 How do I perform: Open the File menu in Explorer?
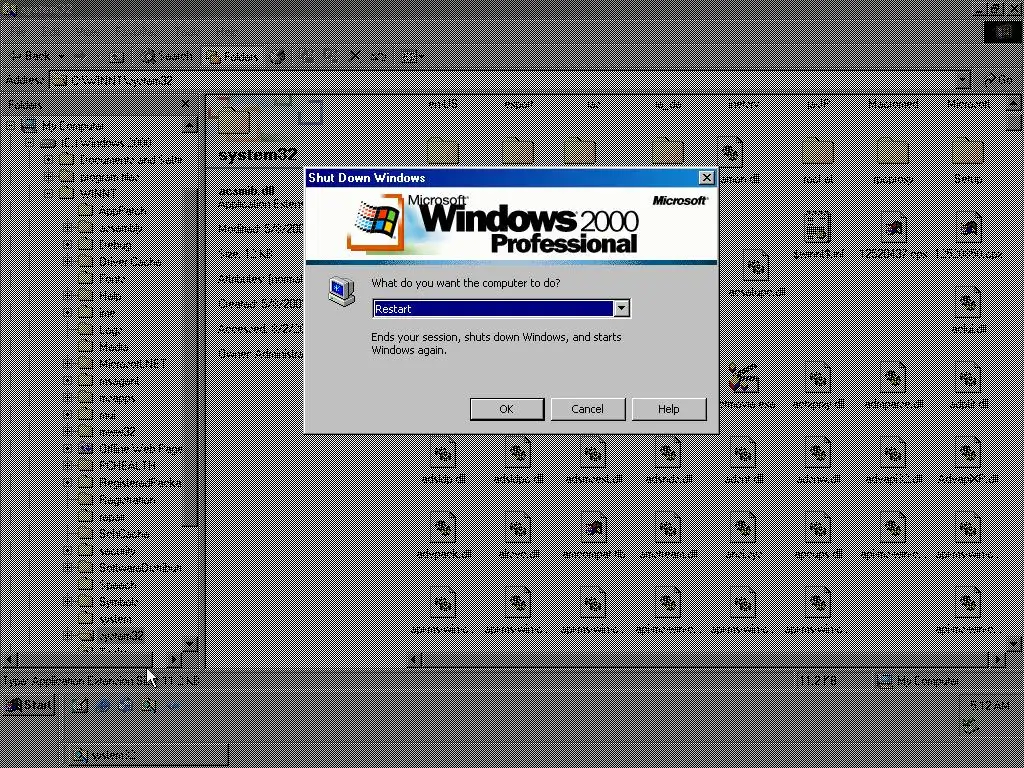17,31
